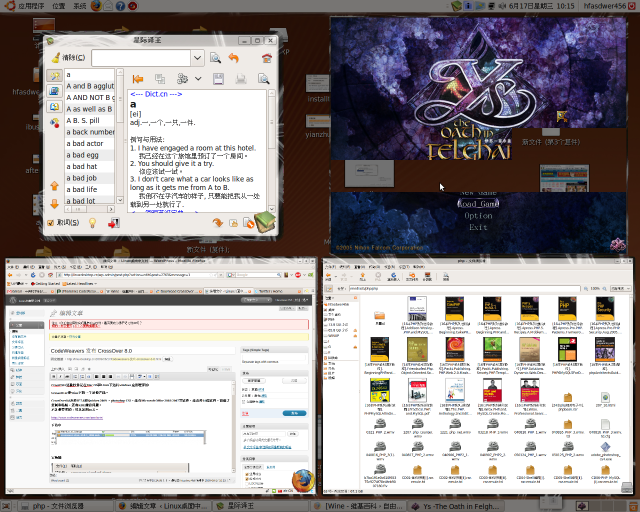Click the house home icon in StarDict
The width and height of the screenshot is (640, 512).
[x=267, y=58]
